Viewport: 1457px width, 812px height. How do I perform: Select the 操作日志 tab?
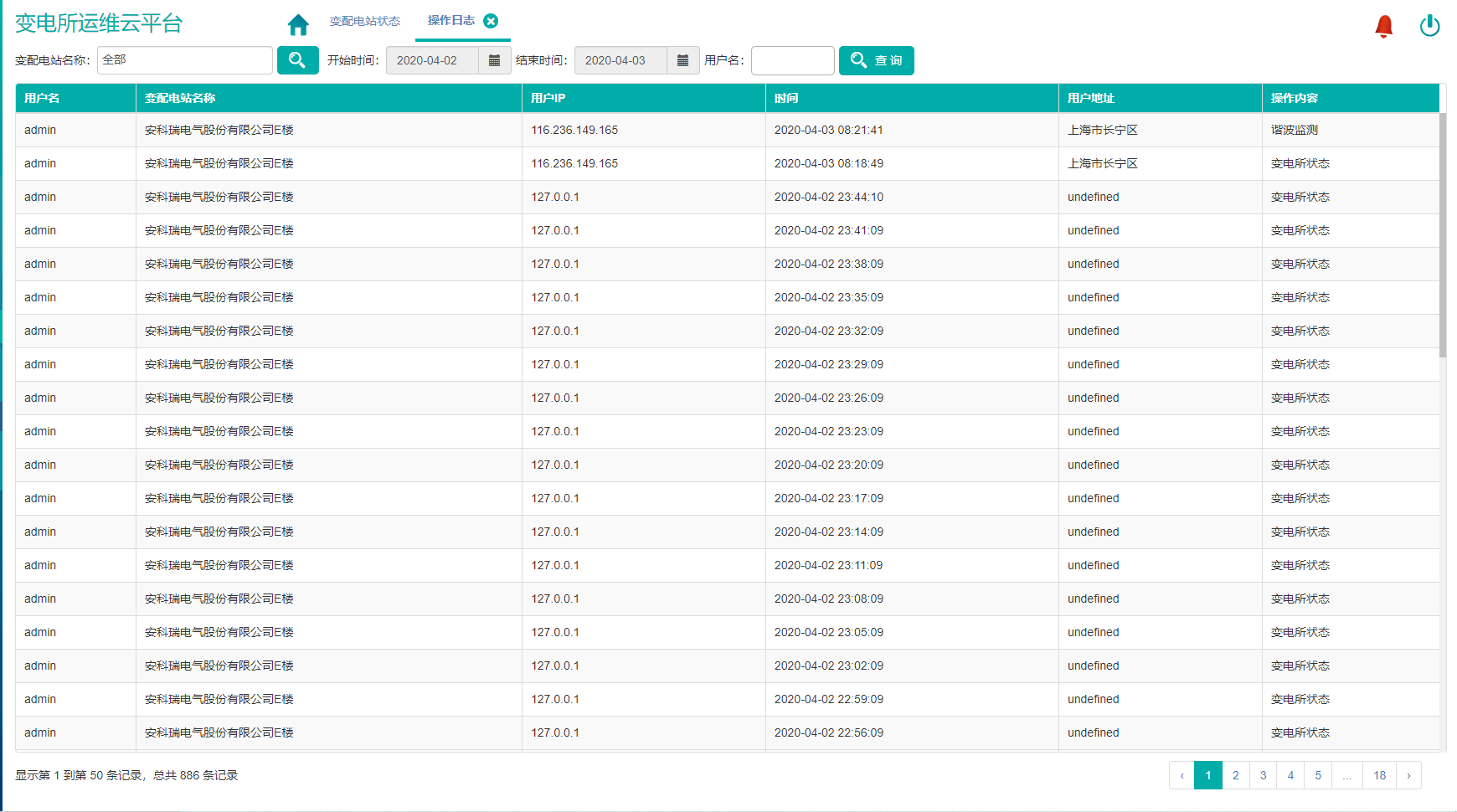451,20
